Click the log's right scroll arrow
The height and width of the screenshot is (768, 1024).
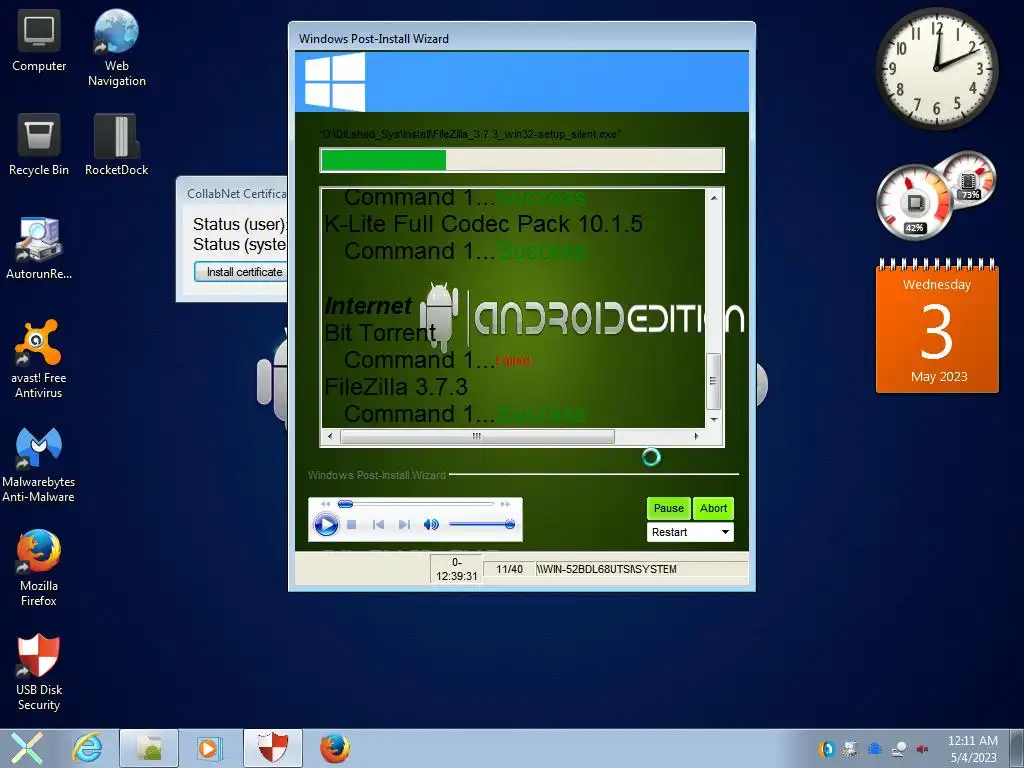coord(696,436)
